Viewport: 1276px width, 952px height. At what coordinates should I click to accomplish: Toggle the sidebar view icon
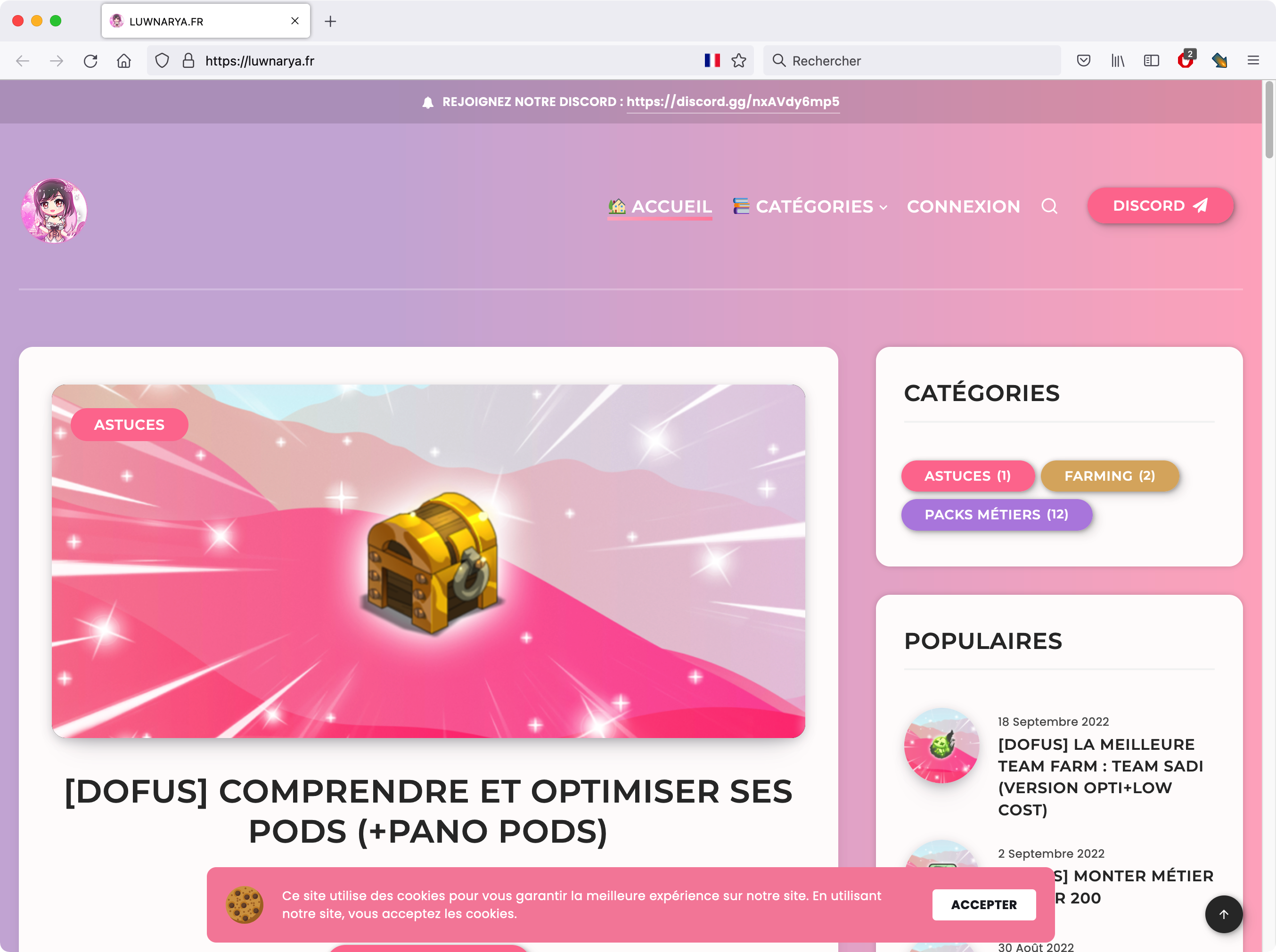(1152, 60)
